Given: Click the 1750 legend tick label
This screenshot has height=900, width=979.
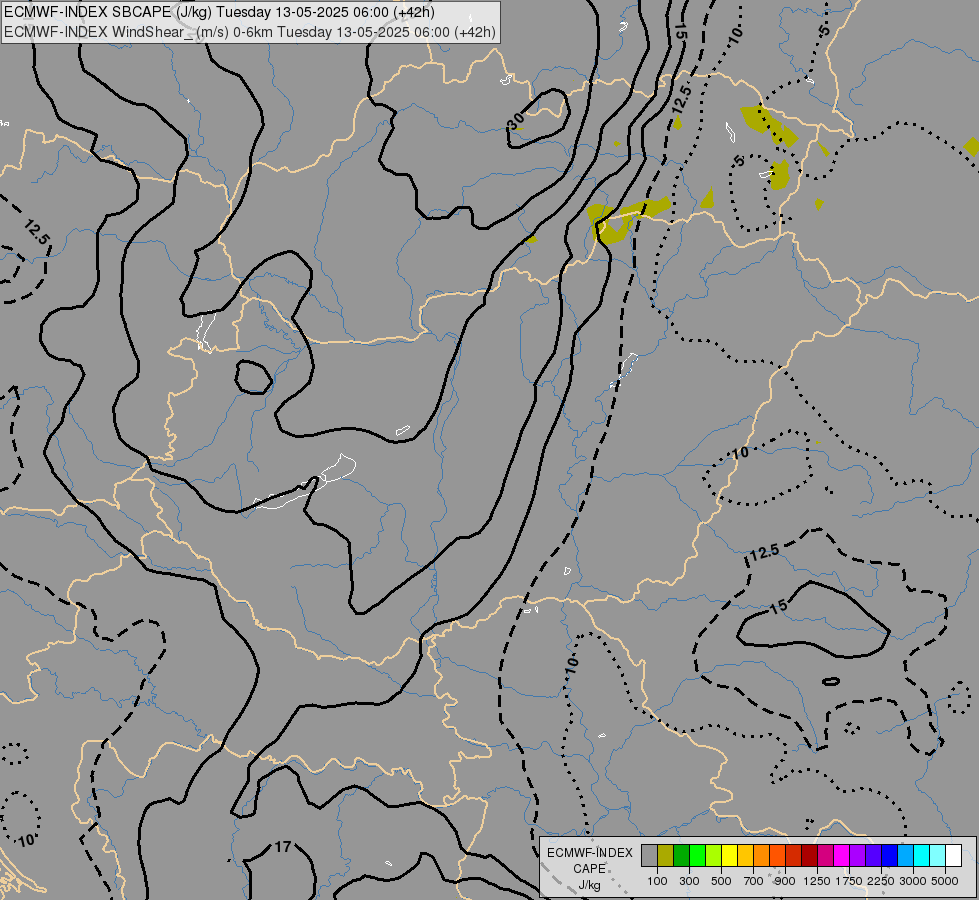Looking at the screenshot, I should [x=849, y=881].
